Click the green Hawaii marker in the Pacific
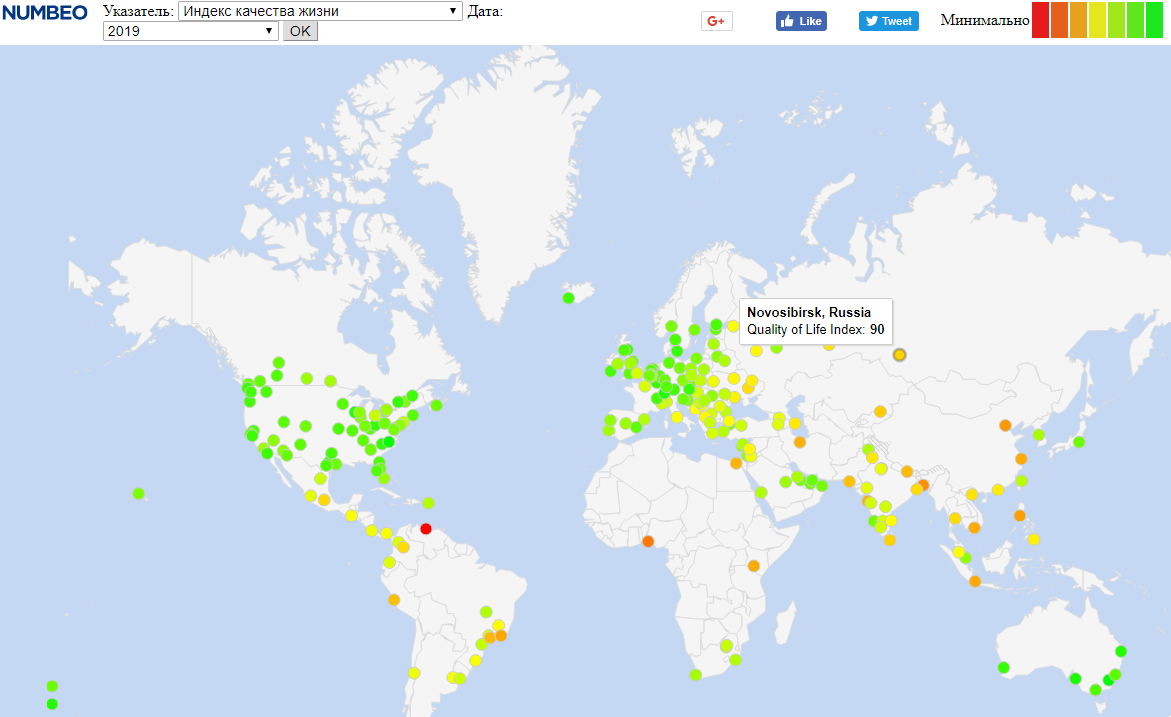This screenshot has width=1171, height=717. click(x=138, y=493)
